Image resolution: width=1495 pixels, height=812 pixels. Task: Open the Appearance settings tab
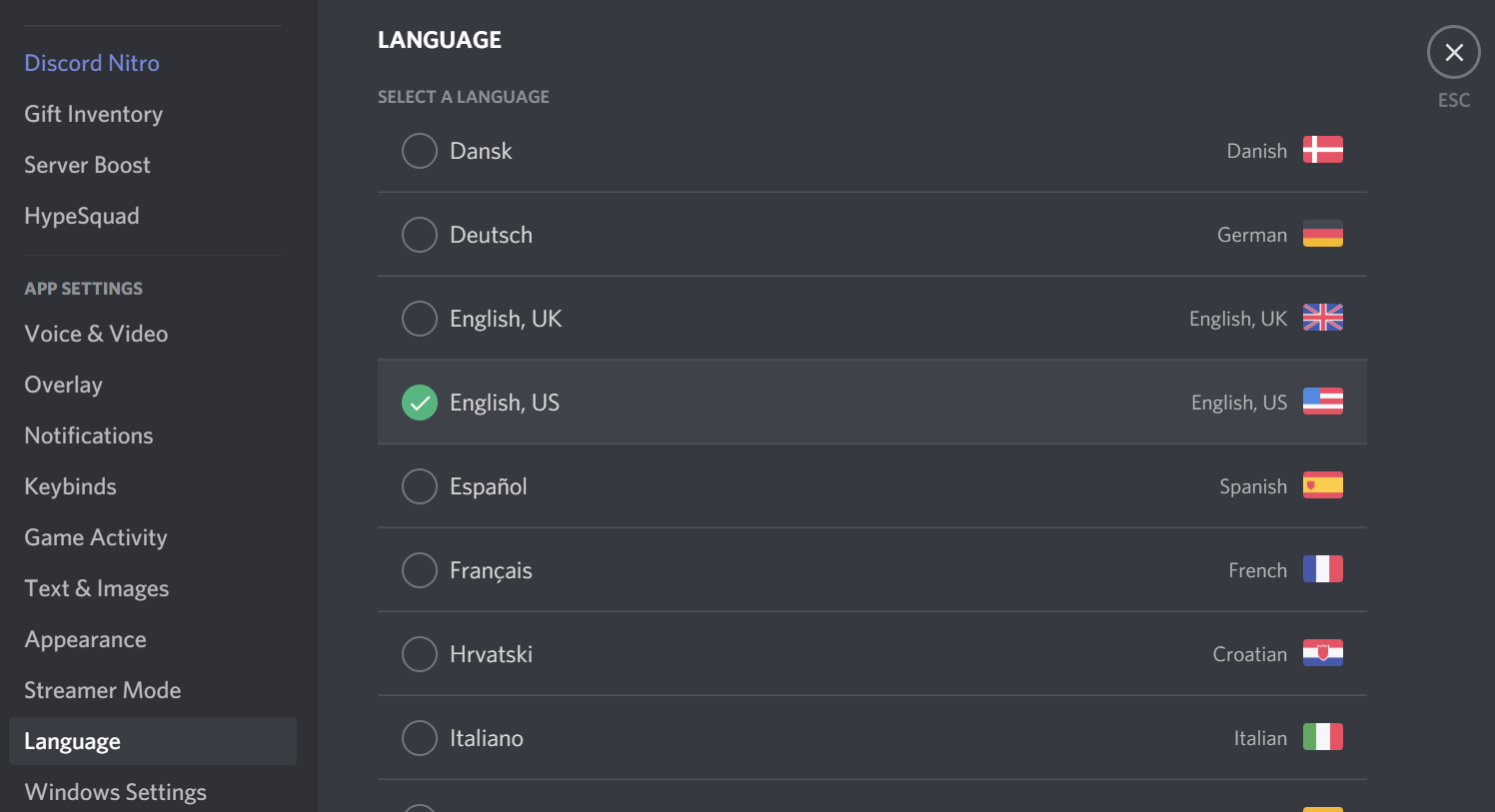(x=85, y=639)
